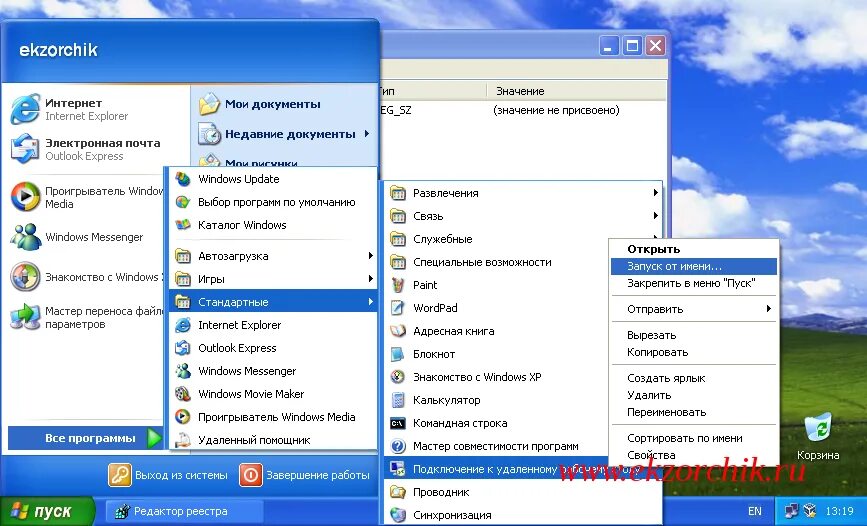The image size is (867, 526).
Task: Open Калькулятор entry
Action: click(x=495, y=400)
